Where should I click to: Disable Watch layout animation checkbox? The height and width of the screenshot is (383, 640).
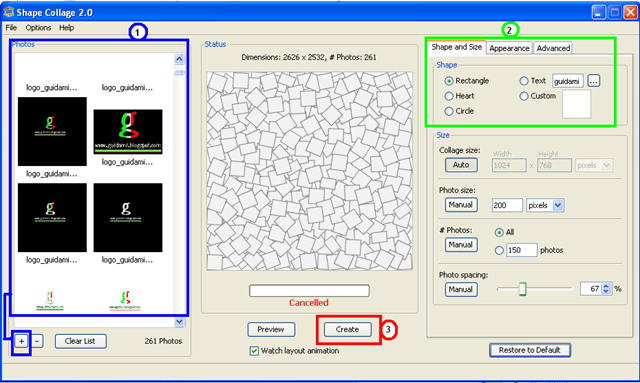pos(254,351)
